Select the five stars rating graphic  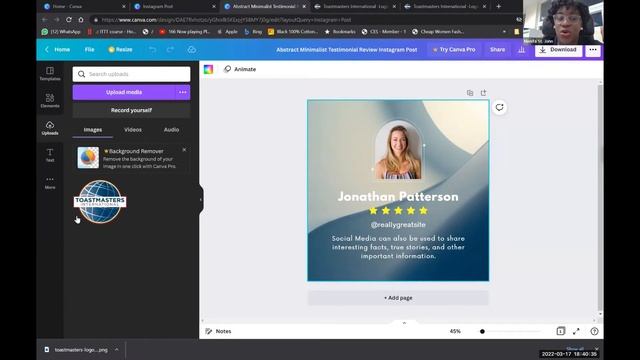tap(398, 211)
